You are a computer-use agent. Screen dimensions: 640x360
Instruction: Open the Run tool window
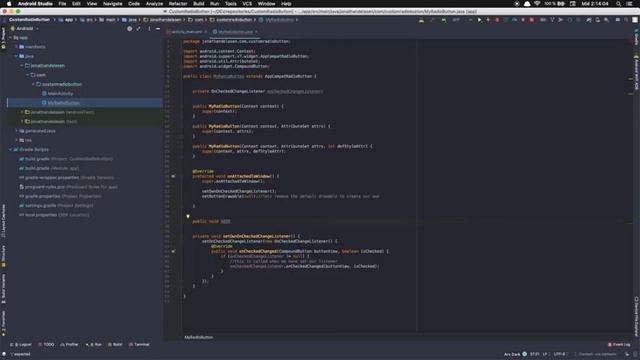[93, 344]
